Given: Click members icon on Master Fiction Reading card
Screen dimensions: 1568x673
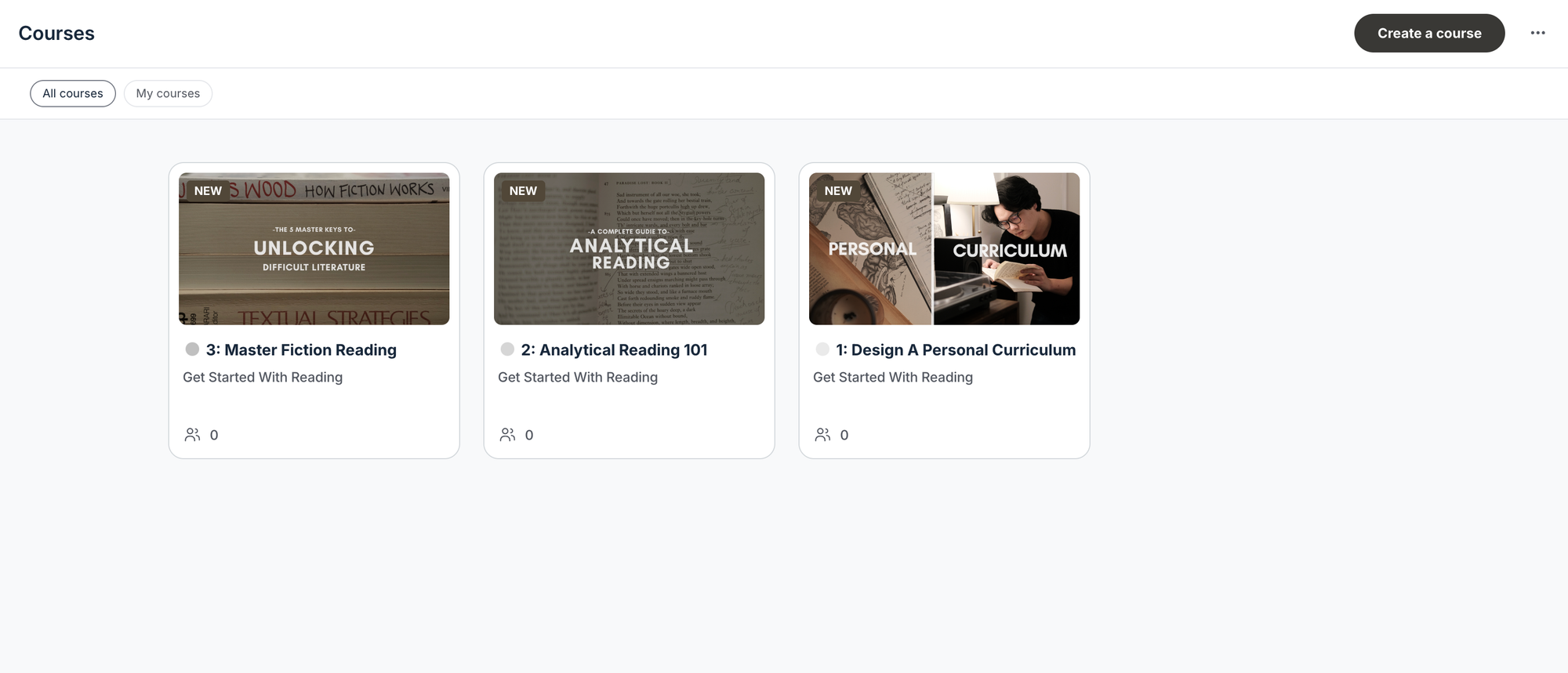Looking at the screenshot, I should pyautogui.click(x=192, y=435).
